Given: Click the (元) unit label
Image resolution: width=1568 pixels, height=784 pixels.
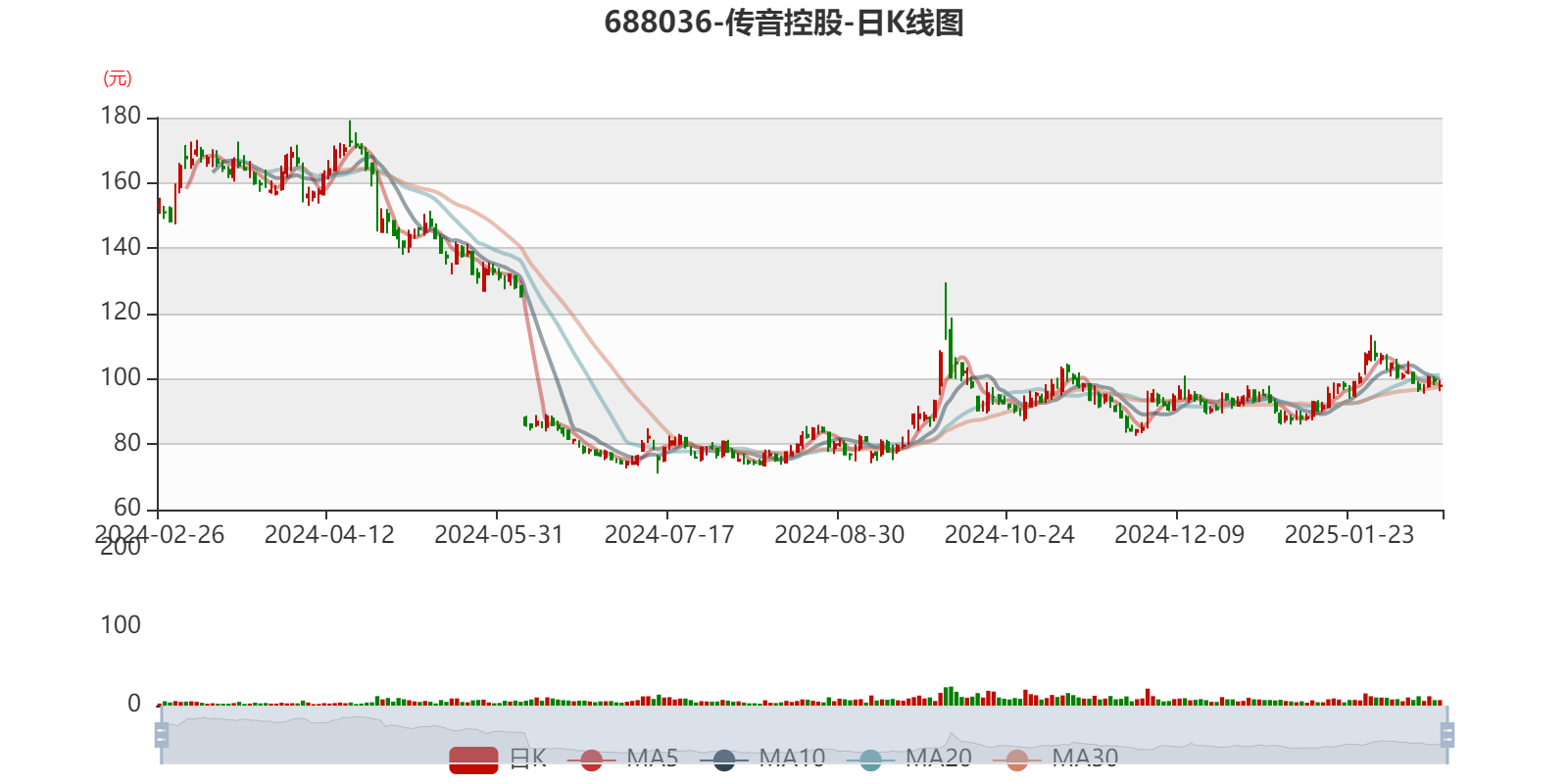Looking at the screenshot, I should pos(118,78).
